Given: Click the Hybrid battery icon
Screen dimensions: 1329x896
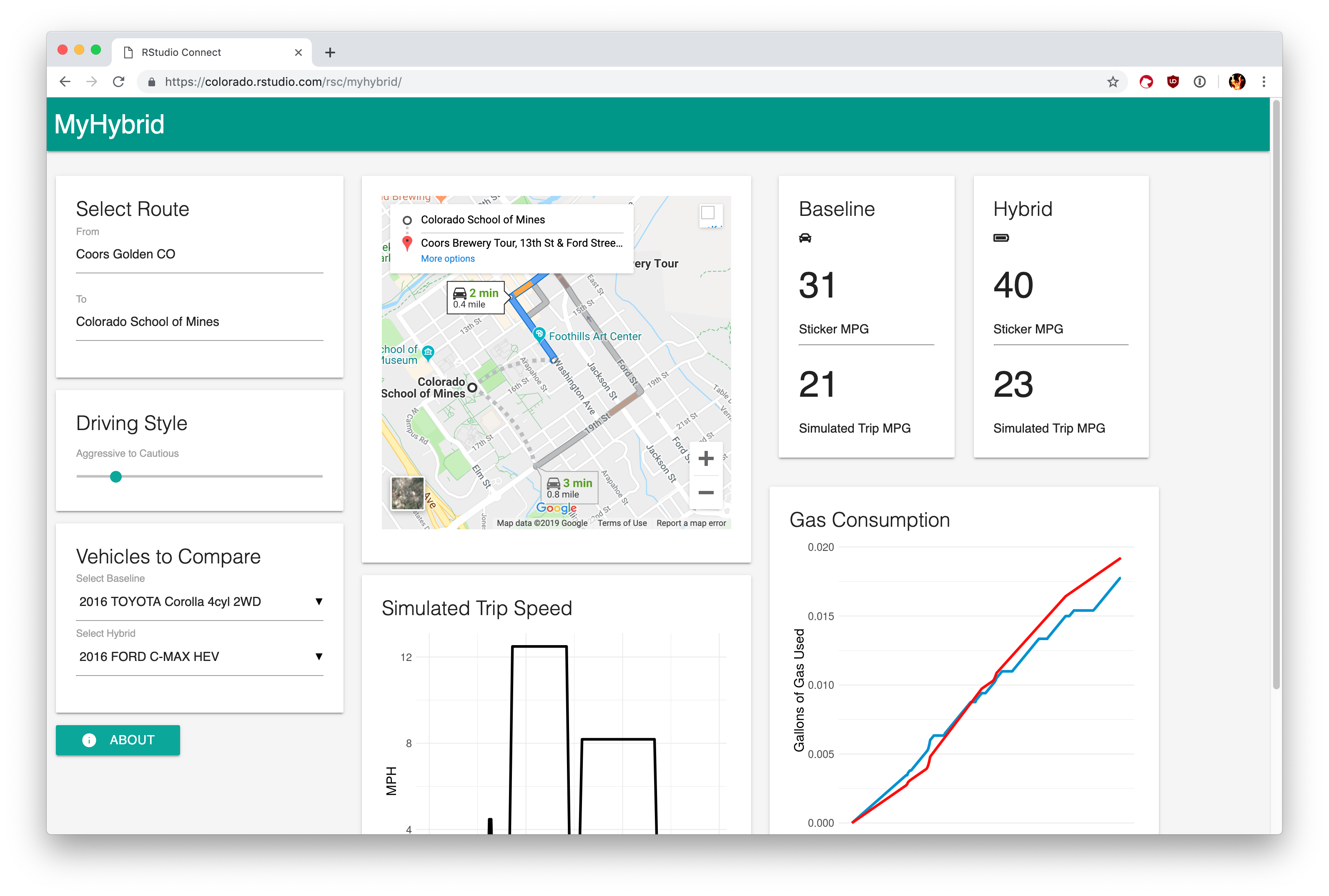Looking at the screenshot, I should (1001, 238).
